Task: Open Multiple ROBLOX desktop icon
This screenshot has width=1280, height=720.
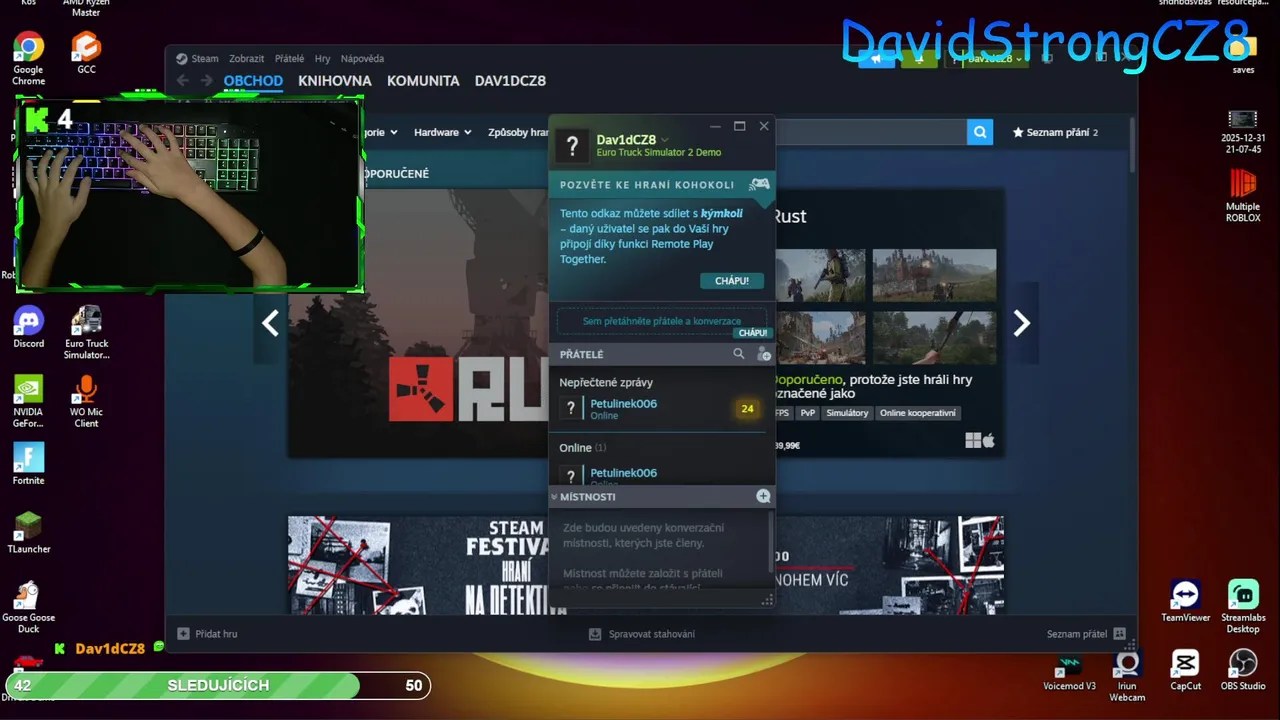Action: 1243,196
